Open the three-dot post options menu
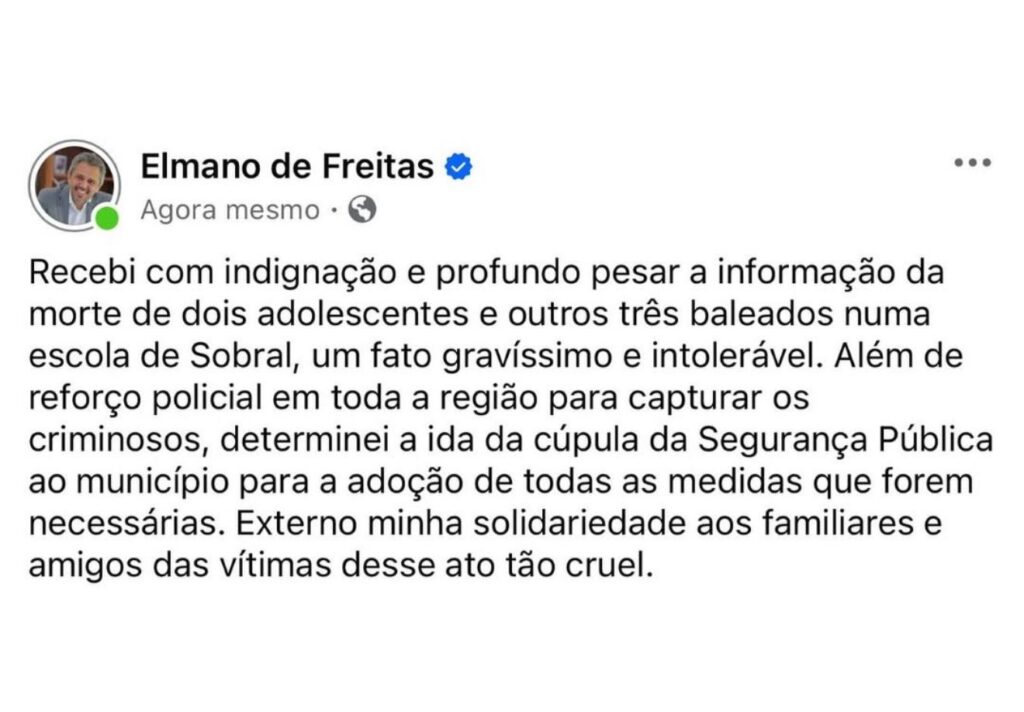This screenshot has height=712, width=1024. [972, 163]
